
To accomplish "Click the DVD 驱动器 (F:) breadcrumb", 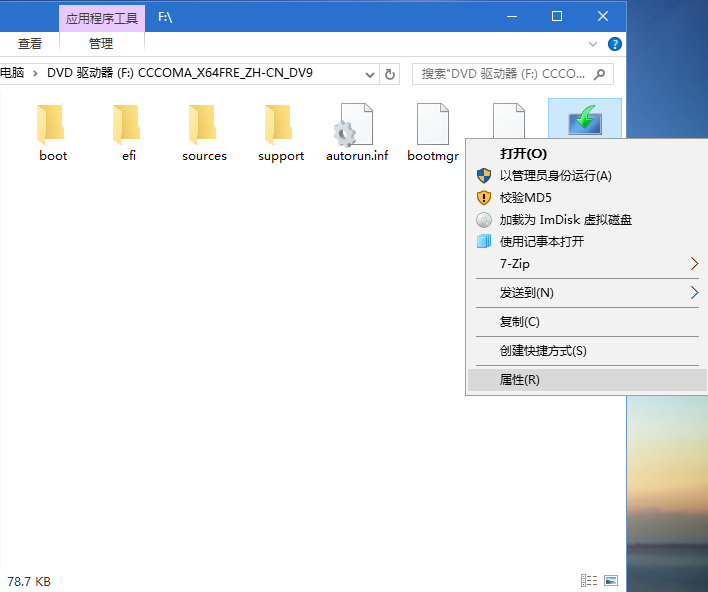I will pyautogui.click(x=180, y=73).
